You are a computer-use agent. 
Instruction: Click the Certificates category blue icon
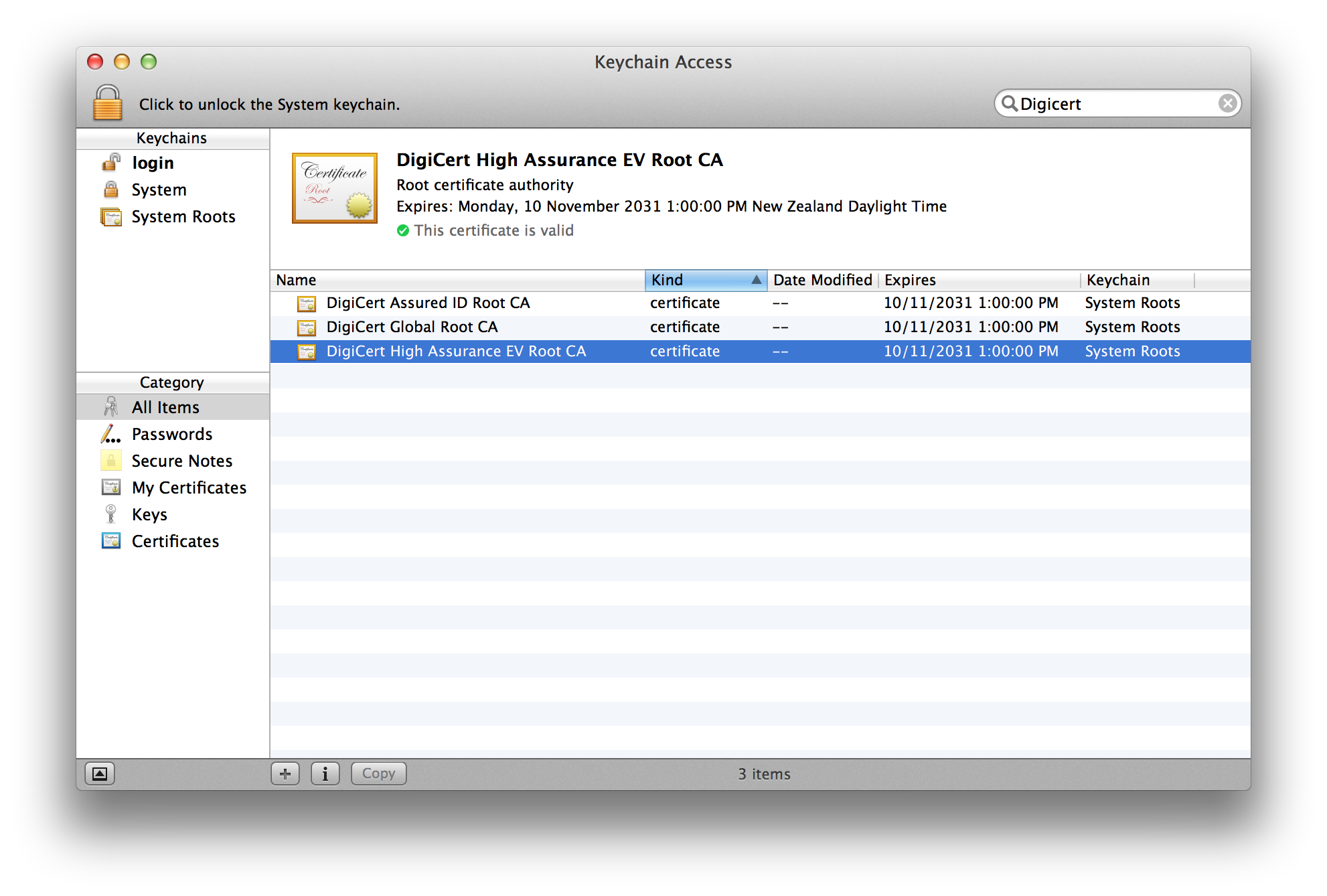(111, 540)
